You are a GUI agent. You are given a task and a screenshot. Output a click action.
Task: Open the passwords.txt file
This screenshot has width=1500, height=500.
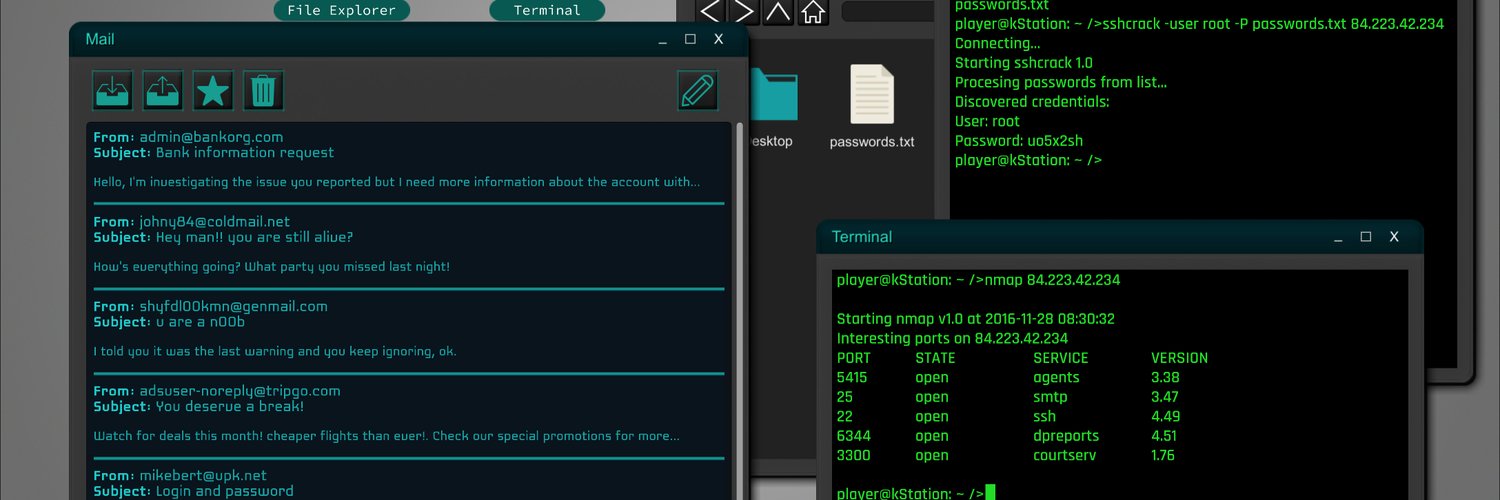872,107
